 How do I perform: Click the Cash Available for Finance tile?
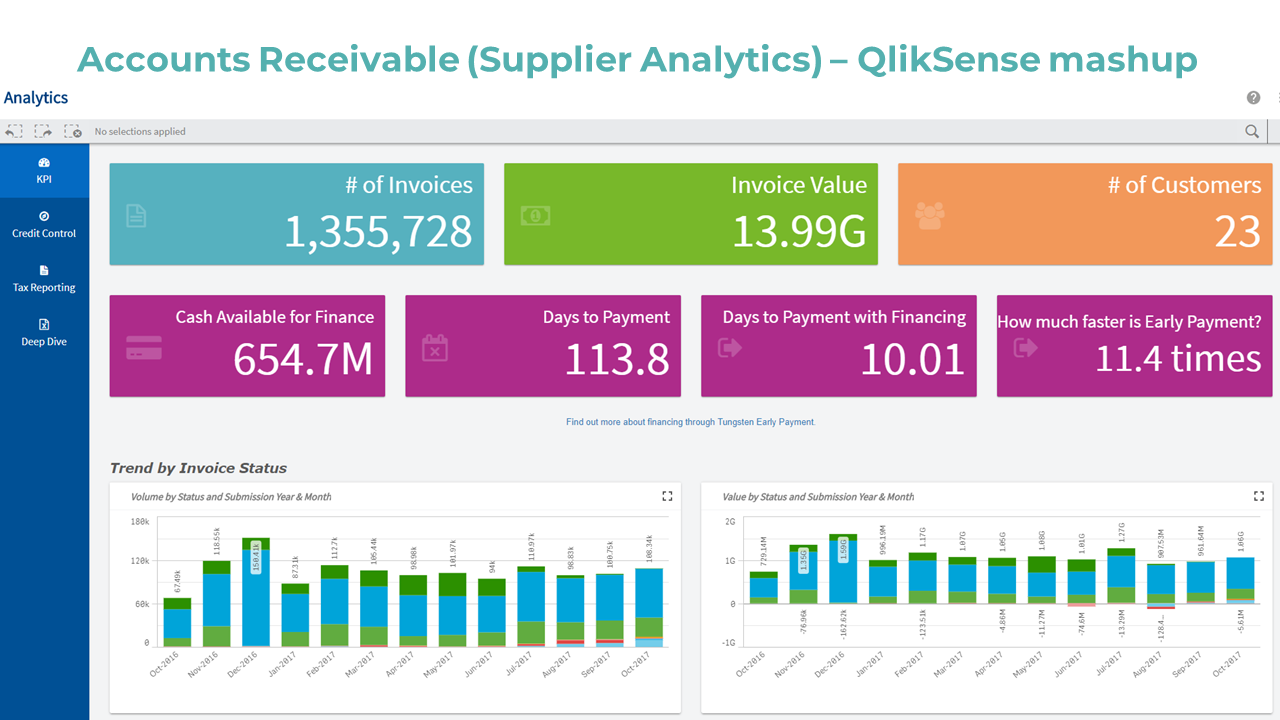[247, 345]
